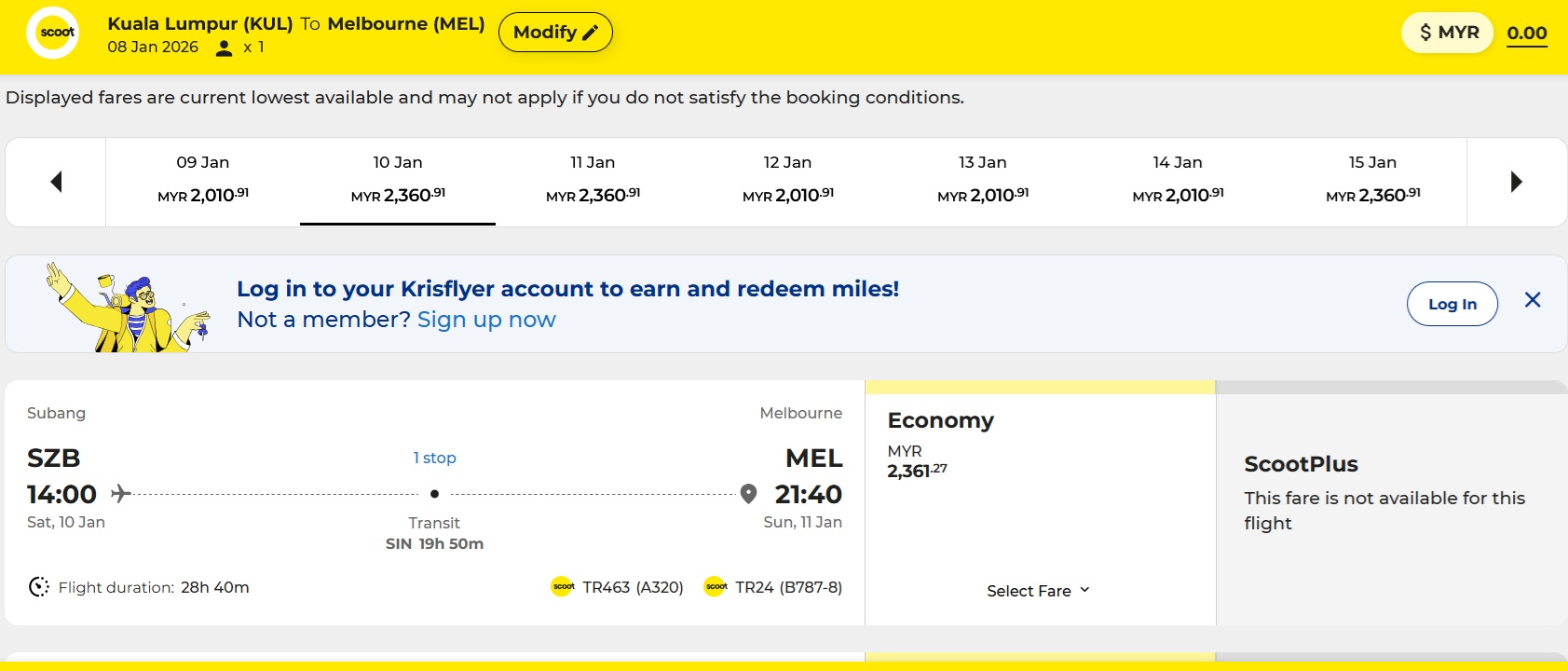Show later dates with right arrow

(1516, 182)
